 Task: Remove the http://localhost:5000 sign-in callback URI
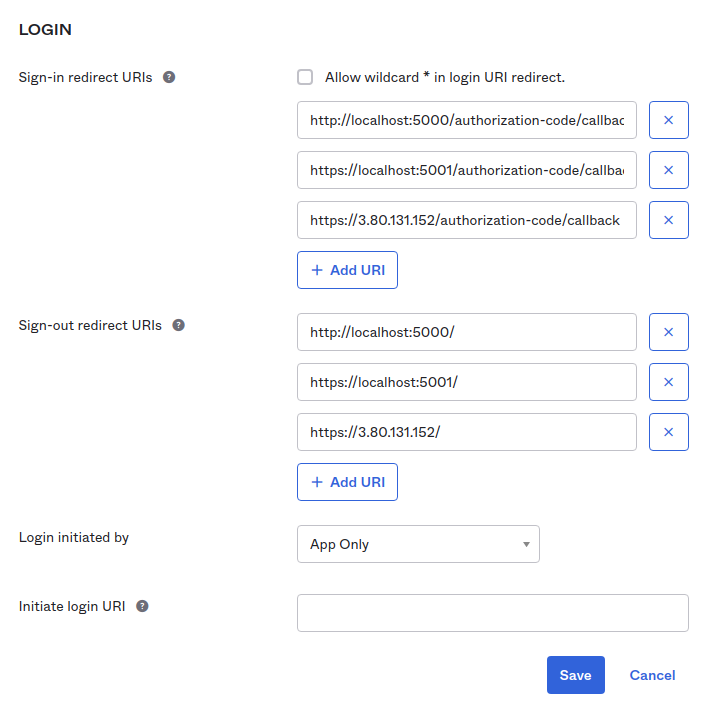point(668,120)
